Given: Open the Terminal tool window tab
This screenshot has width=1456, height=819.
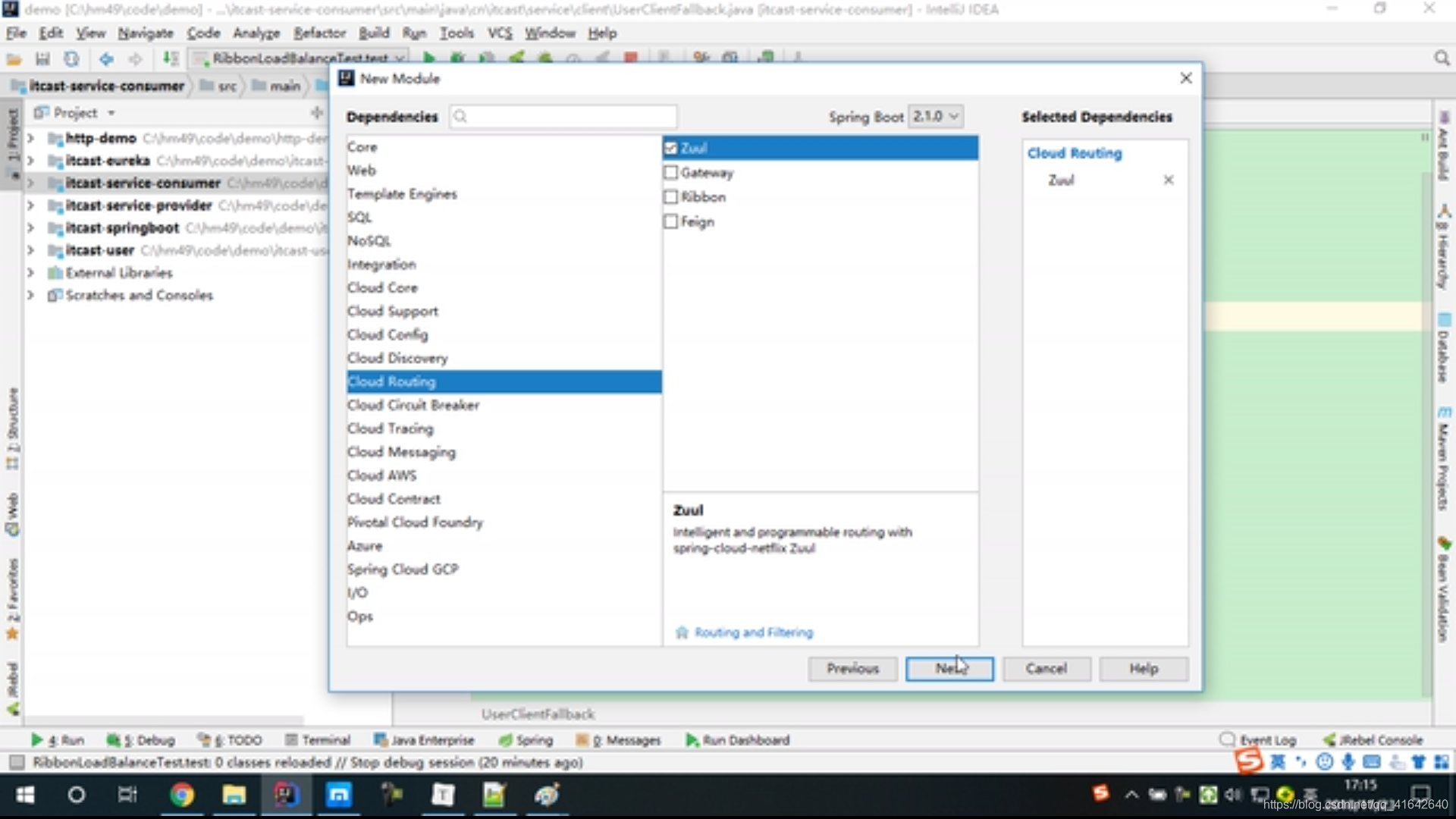Looking at the screenshot, I should coord(318,740).
